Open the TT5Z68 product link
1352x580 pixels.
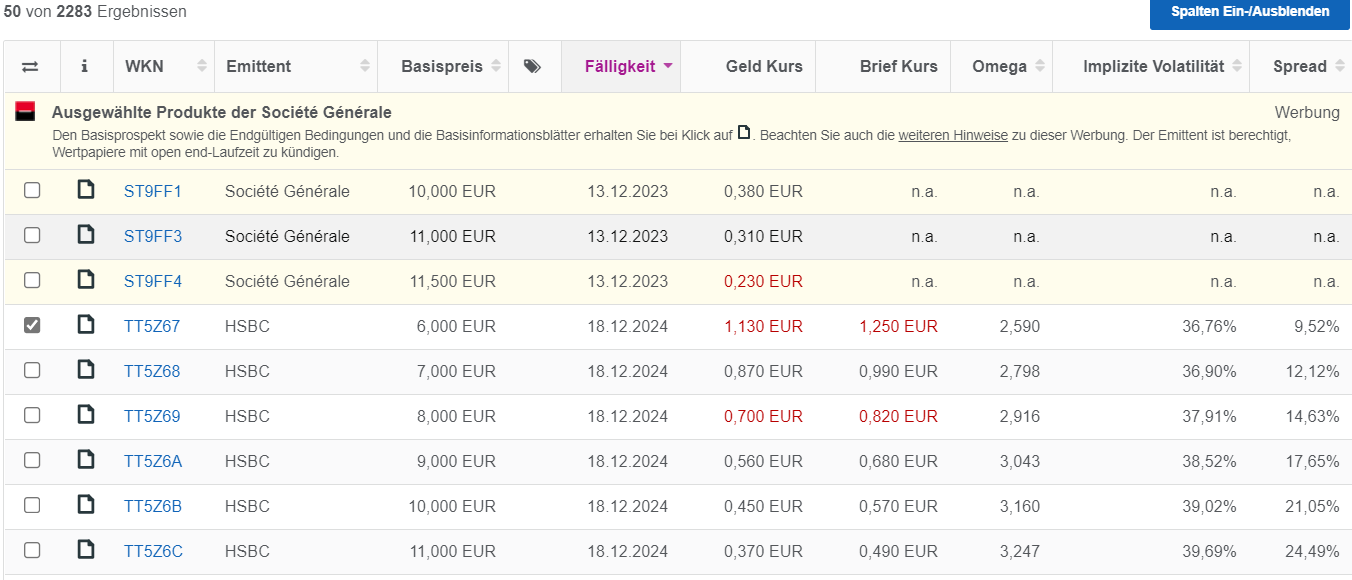coord(155,371)
